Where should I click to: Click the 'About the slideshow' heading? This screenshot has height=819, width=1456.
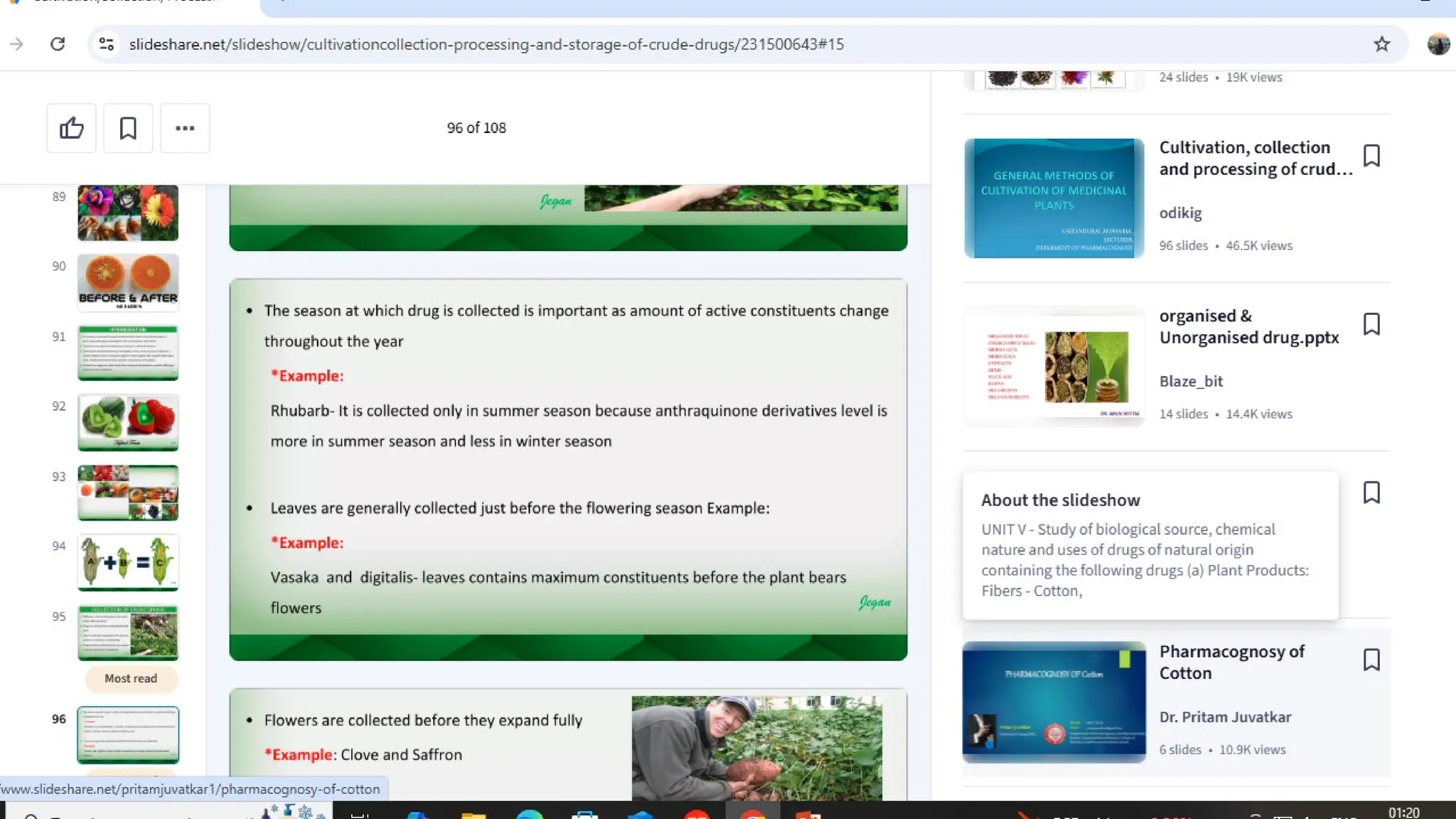click(1061, 500)
